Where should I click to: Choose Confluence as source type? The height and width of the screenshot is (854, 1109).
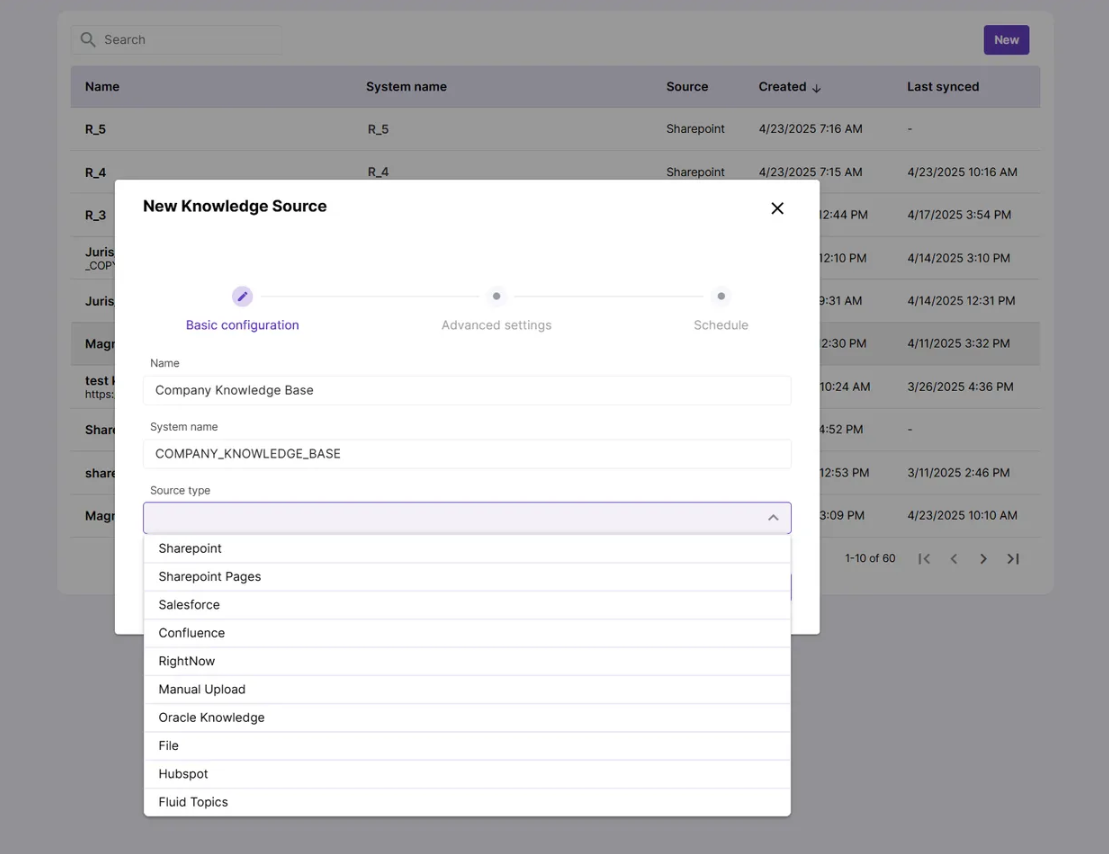pyautogui.click(x=192, y=633)
